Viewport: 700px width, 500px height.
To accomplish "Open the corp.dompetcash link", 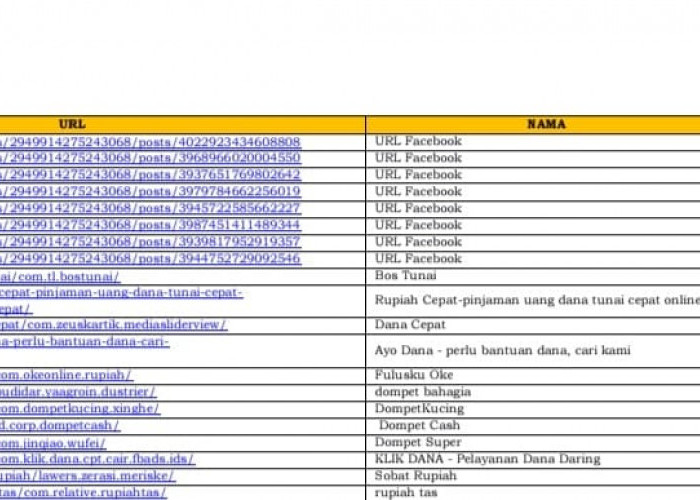I will pyautogui.click(x=60, y=425).
